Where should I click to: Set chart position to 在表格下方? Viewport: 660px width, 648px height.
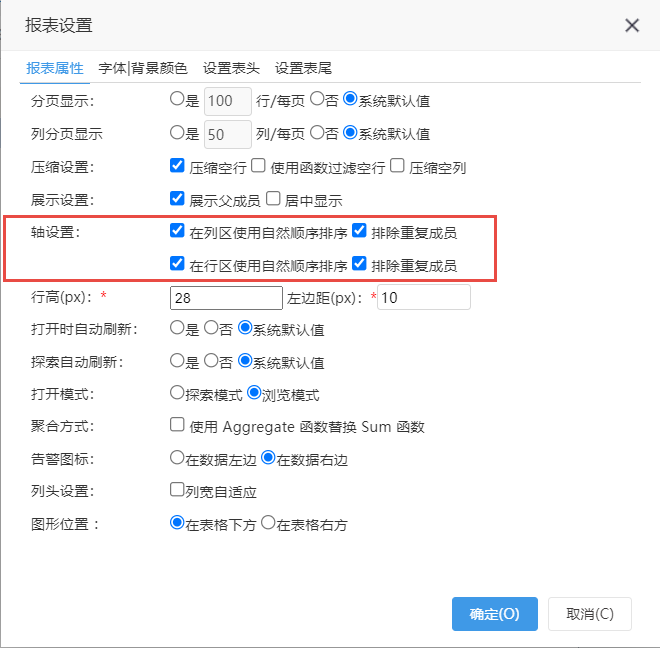coord(177,523)
